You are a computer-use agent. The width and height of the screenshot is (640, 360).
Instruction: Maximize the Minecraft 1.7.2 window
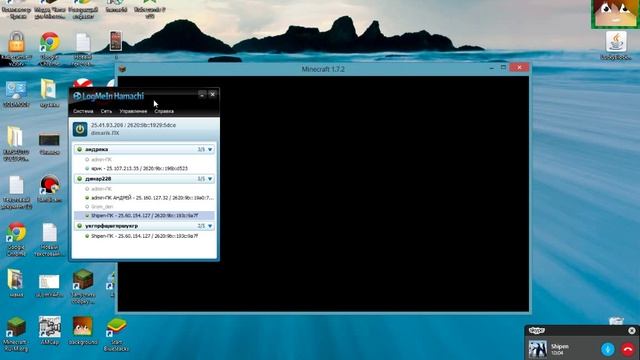point(503,67)
